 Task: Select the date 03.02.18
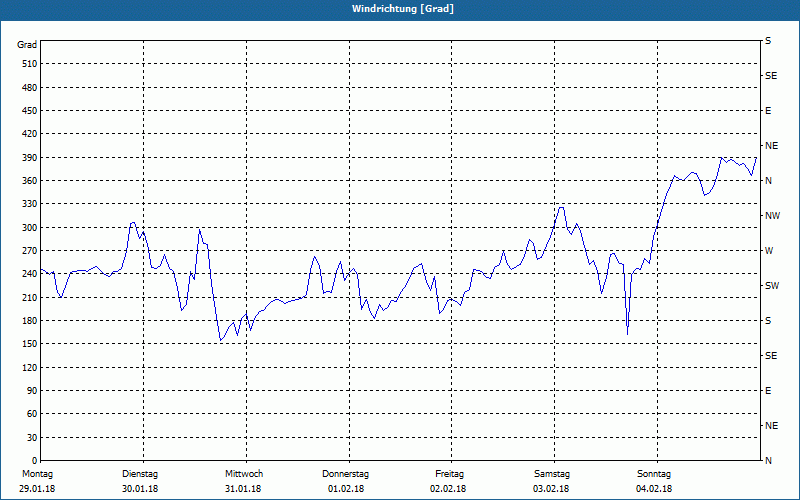tap(551, 489)
